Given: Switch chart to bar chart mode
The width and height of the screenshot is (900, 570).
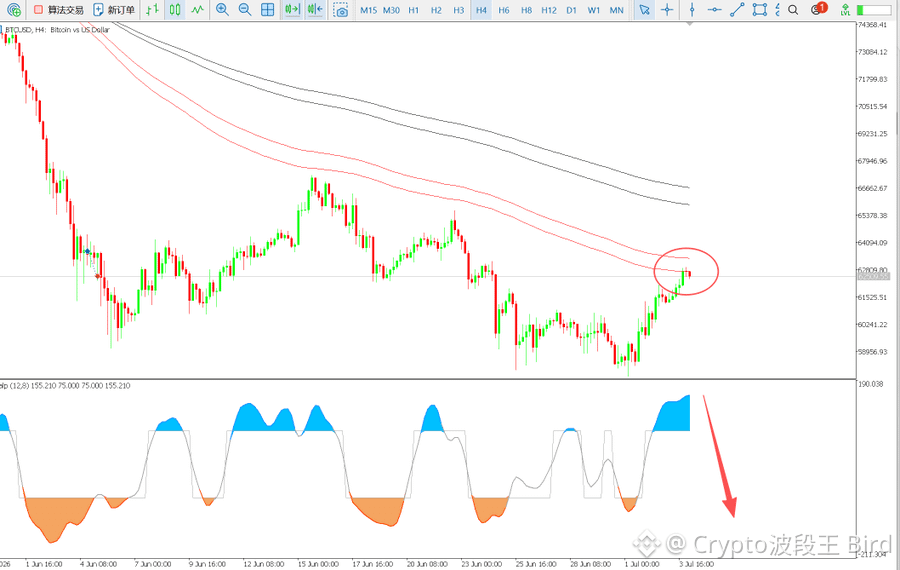Looking at the screenshot, I should 152,10.
